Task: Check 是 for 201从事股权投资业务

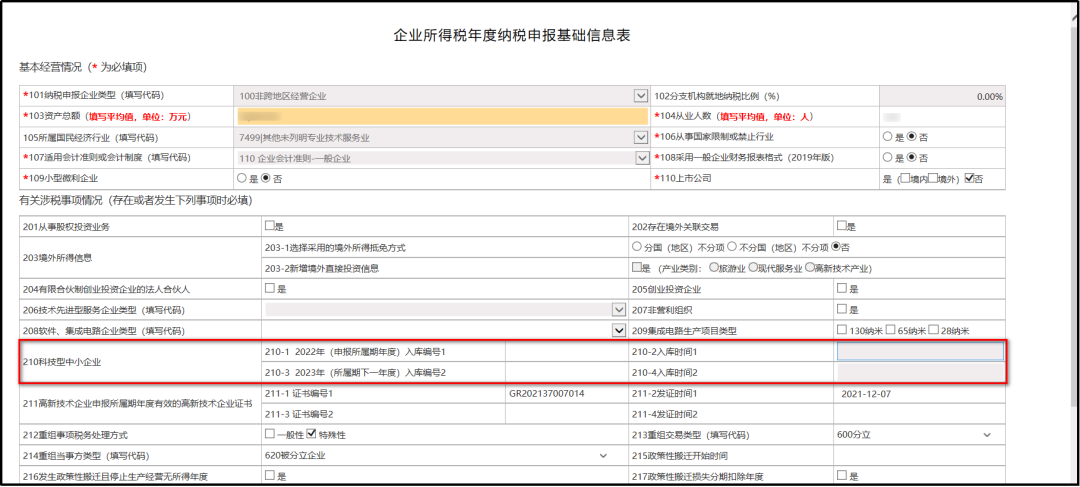Action: click(x=270, y=225)
